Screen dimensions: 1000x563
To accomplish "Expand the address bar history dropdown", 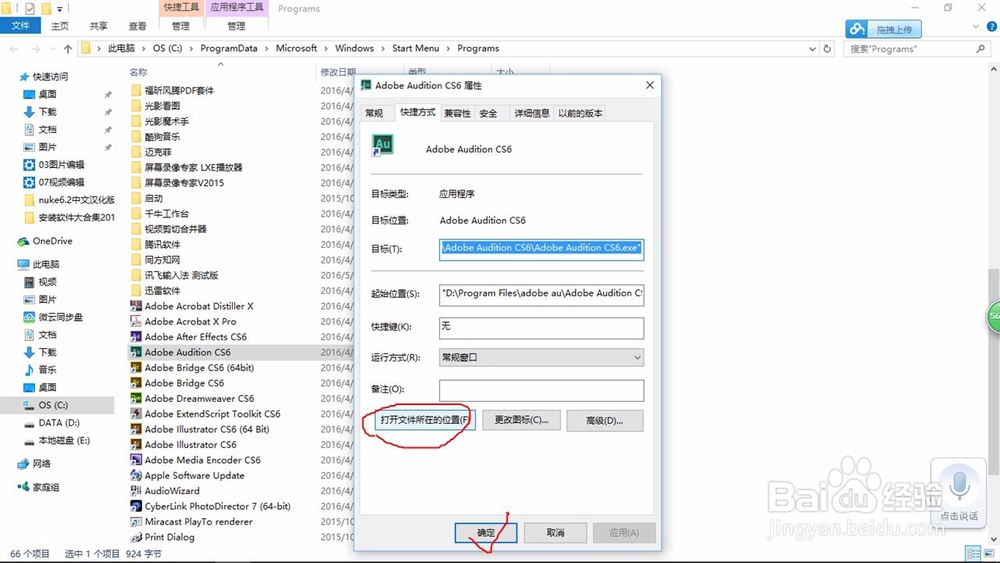I will point(812,48).
